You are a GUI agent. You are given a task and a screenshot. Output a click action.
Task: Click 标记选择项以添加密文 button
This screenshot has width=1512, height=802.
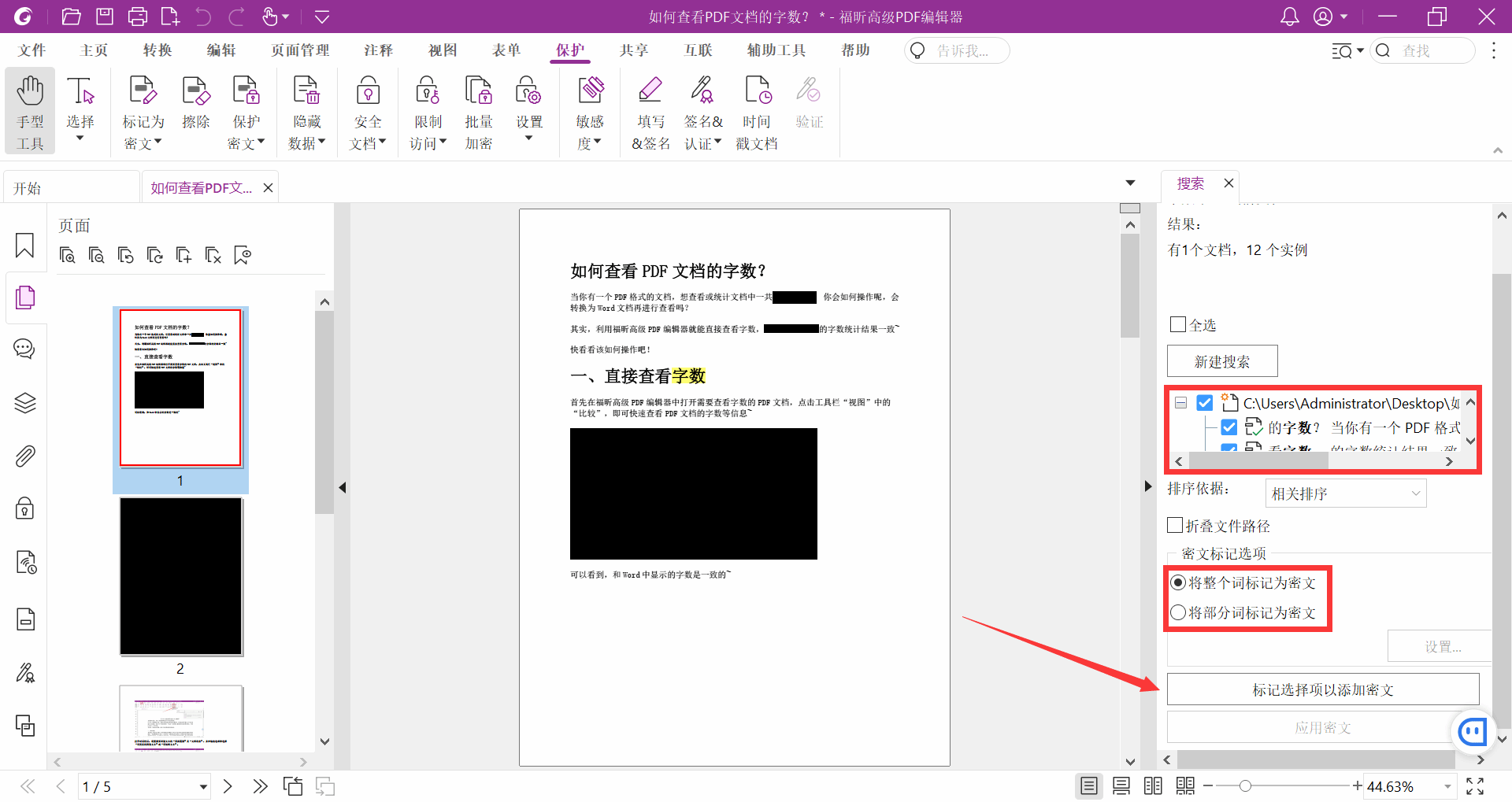click(1322, 689)
